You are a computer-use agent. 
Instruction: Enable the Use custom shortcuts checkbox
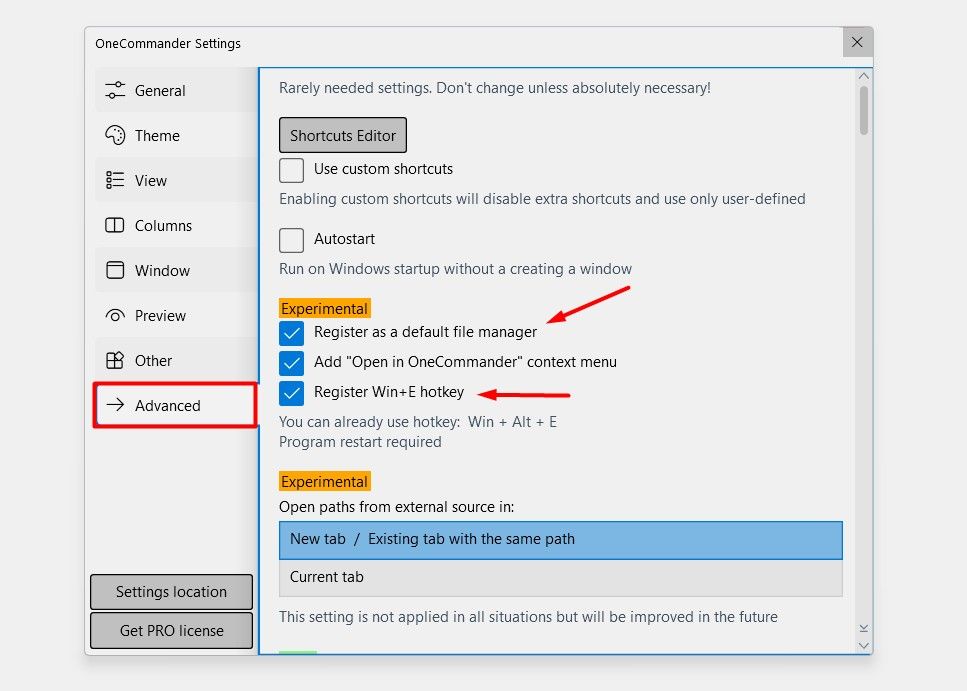click(x=292, y=169)
